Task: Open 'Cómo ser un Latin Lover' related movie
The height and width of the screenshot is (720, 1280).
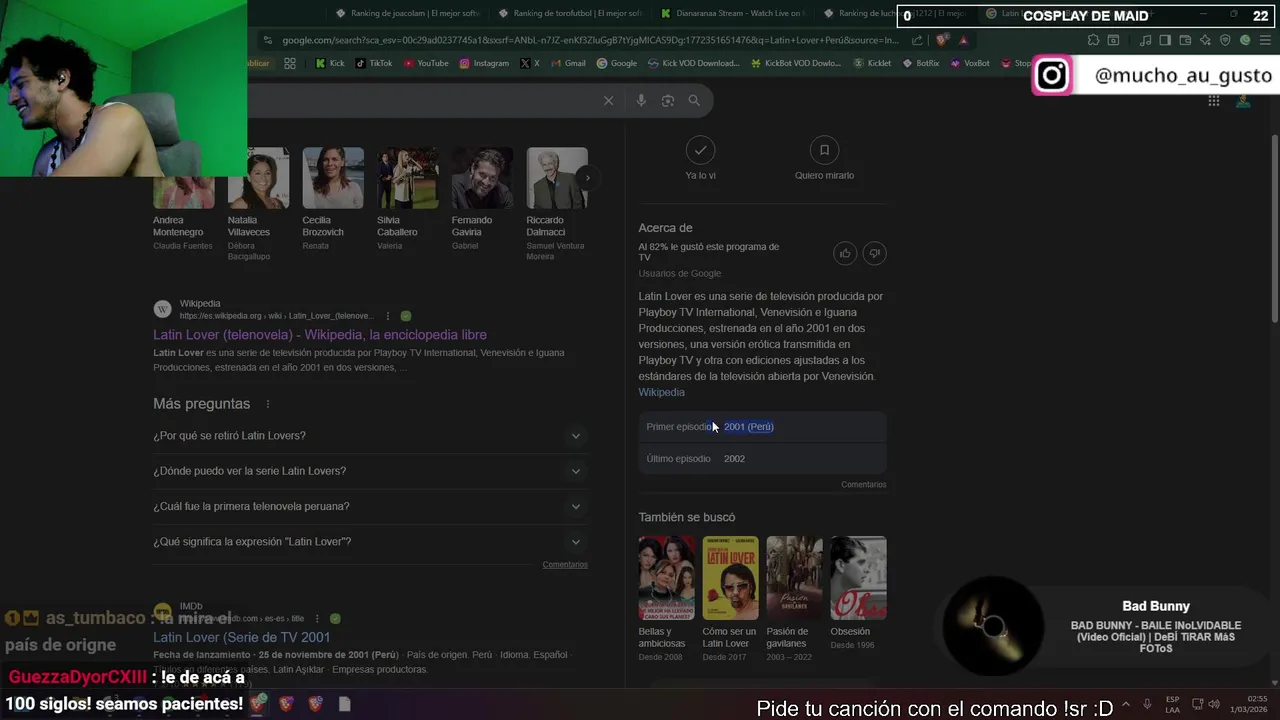Action: pyautogui.click(x=730, y=578)
